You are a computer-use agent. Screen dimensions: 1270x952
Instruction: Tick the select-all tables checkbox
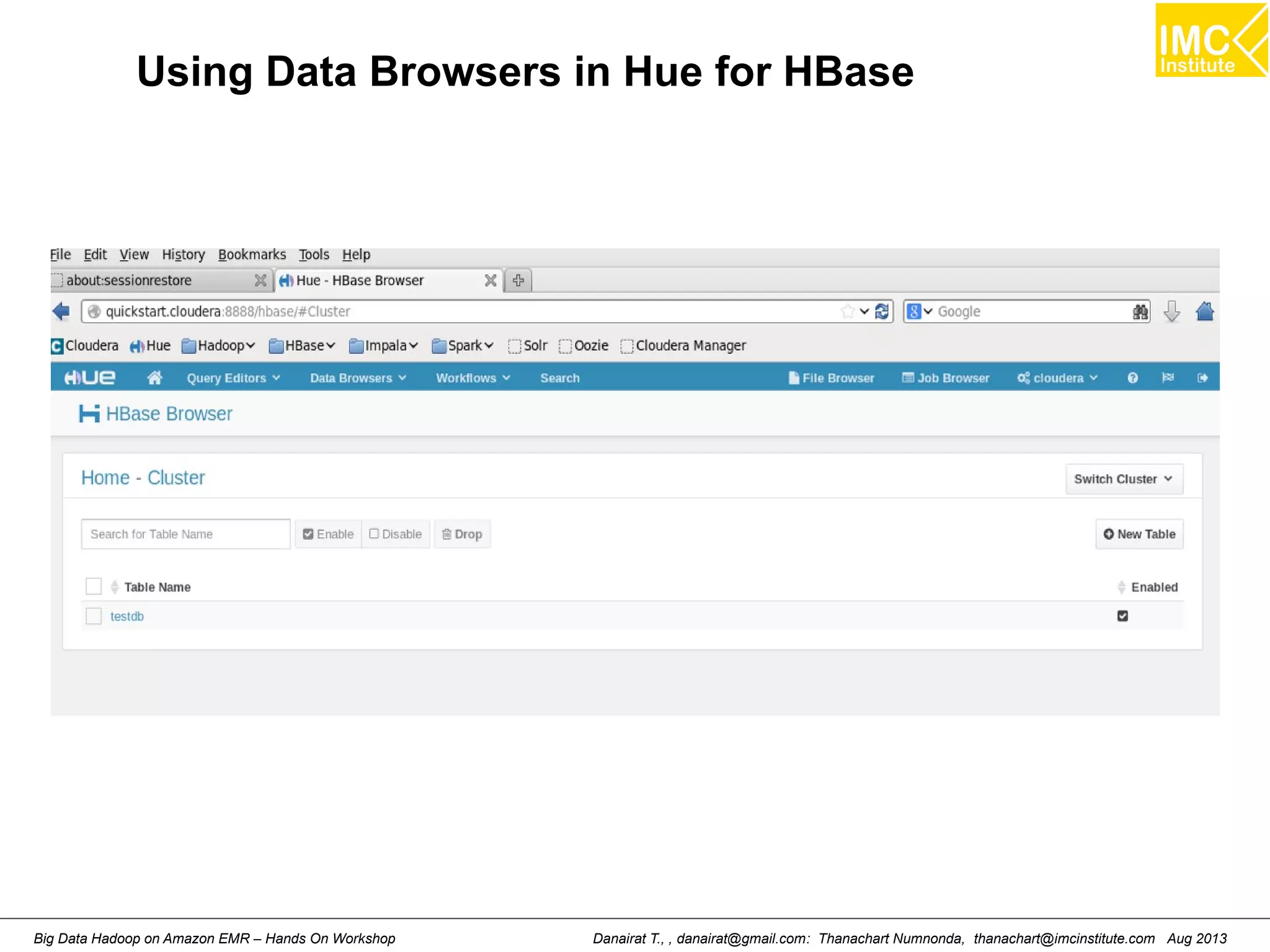coord(94,586)
